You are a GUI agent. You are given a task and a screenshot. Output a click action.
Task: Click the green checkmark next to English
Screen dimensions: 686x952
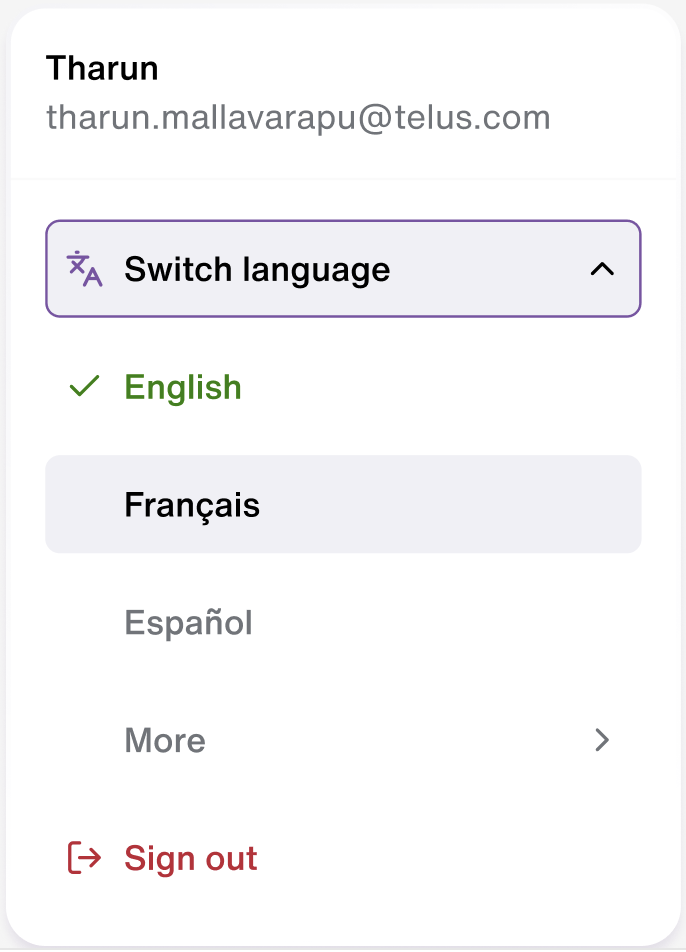[x=84, y=386]
